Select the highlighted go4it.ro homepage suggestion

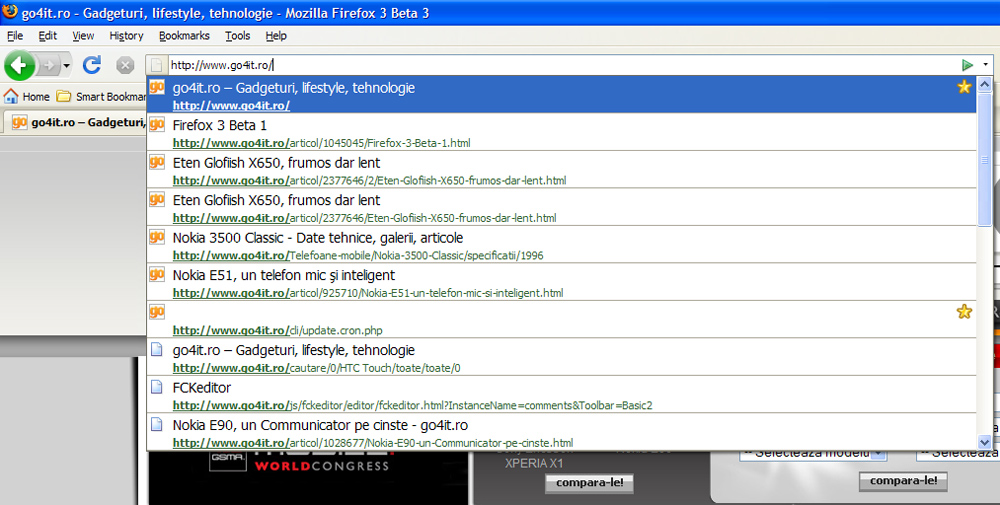[x=561, y=95]
